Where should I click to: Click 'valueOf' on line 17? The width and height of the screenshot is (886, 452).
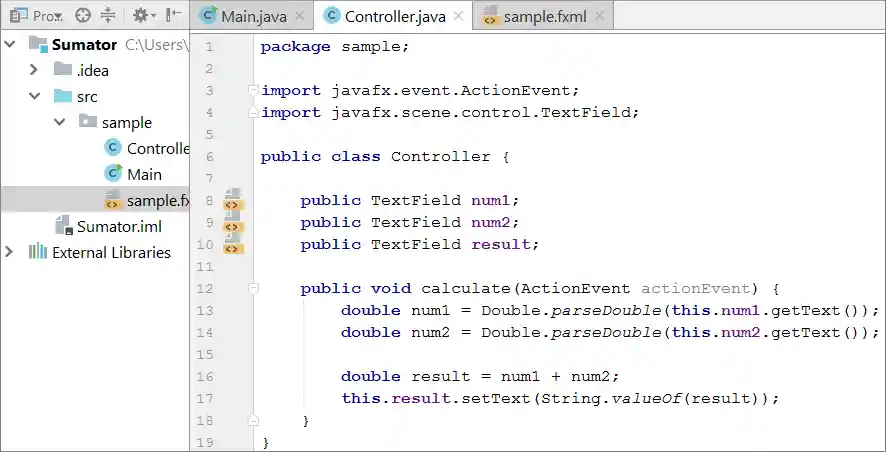pos(646,399)
